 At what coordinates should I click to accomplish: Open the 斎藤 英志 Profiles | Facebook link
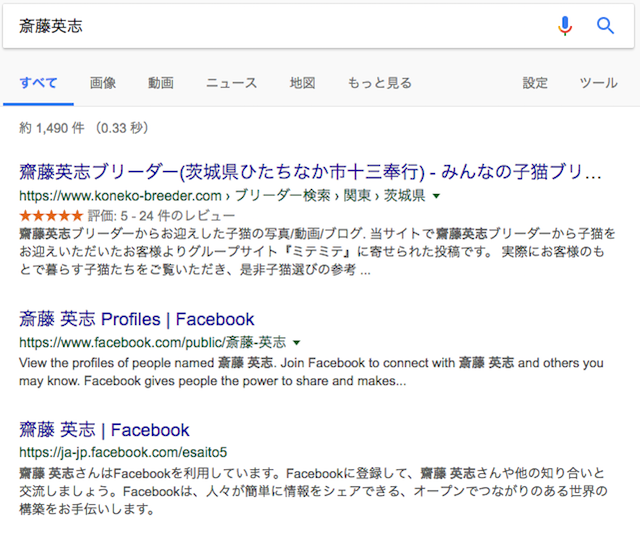[x=137, y=319]
